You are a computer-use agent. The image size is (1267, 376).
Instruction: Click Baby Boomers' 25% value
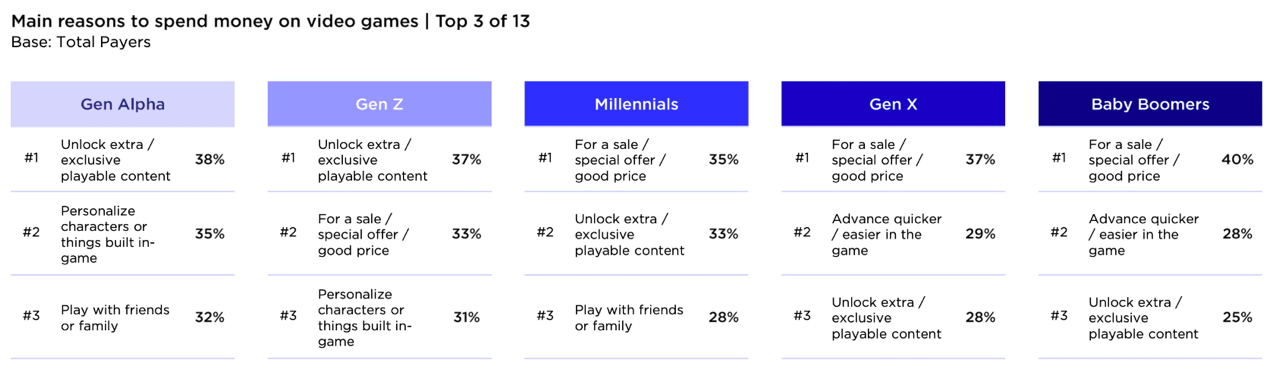pos(1237,318)
